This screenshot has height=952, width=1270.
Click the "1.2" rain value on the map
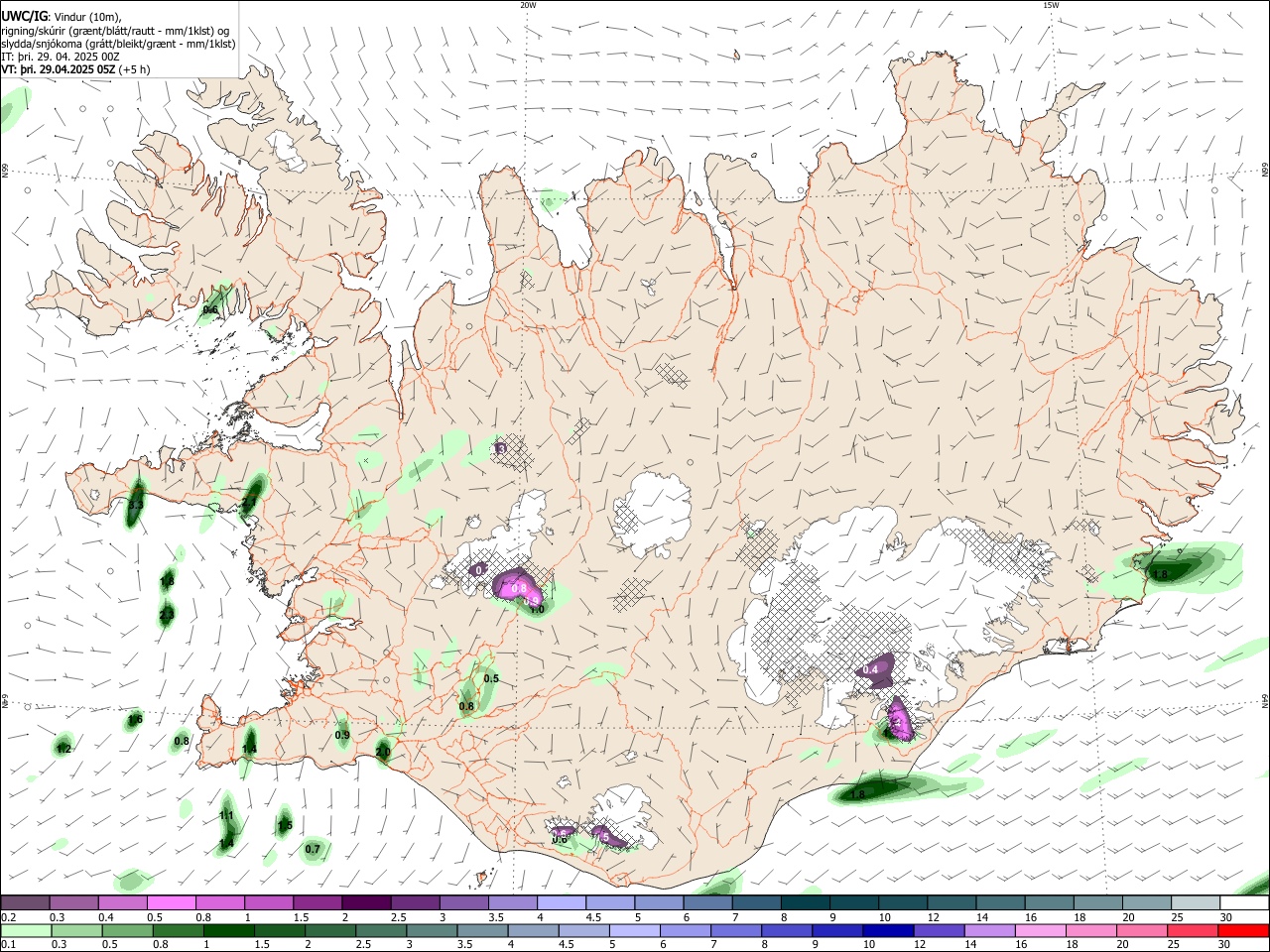[63, 749]
